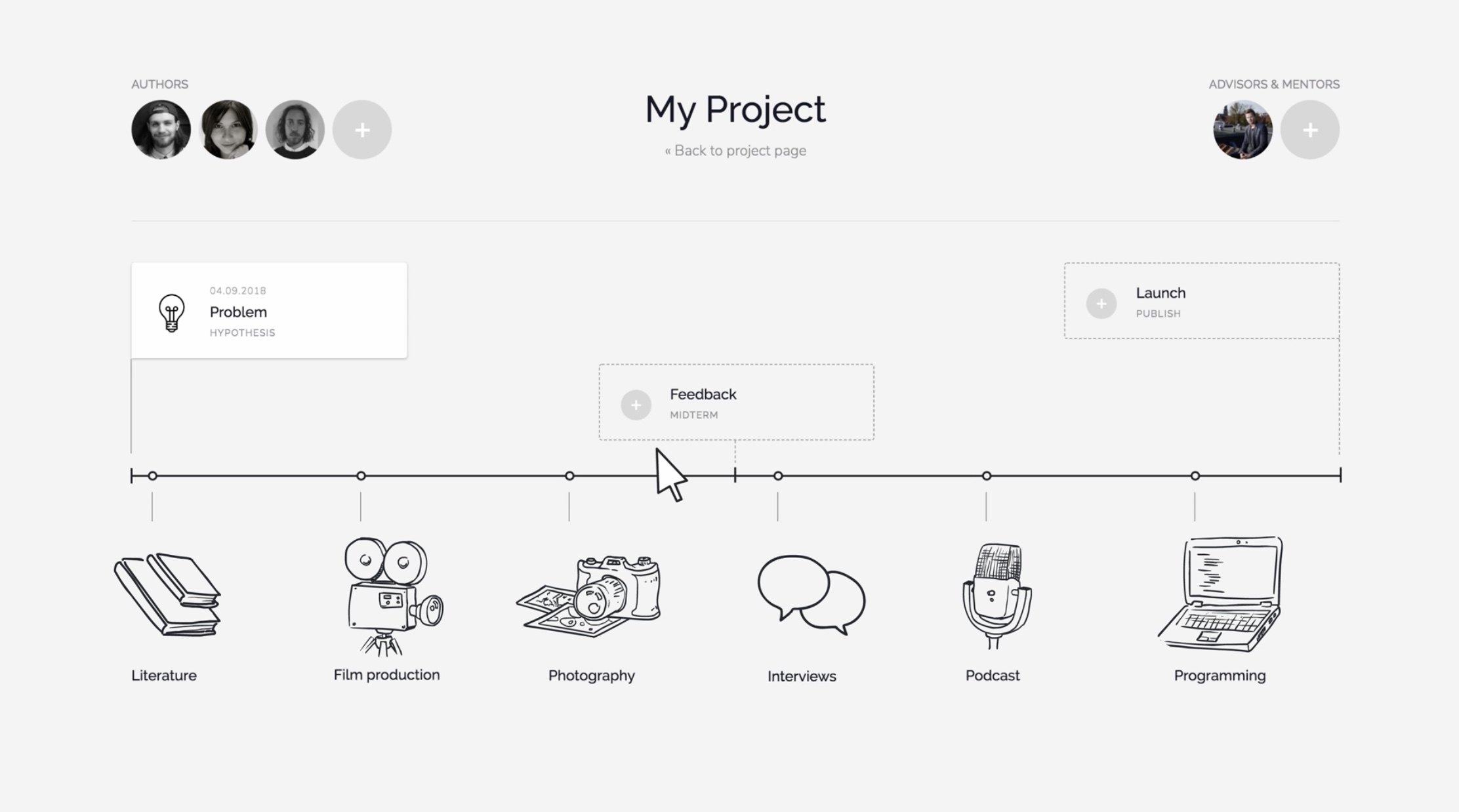Click timeline node above Literature
The height and width of the screenshot is (812, 1459).
click(x=152, y=476)
